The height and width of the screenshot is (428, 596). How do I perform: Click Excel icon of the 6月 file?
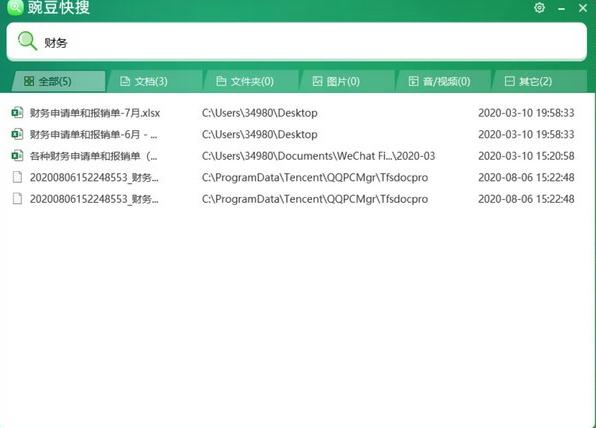[x=17, y=134]
